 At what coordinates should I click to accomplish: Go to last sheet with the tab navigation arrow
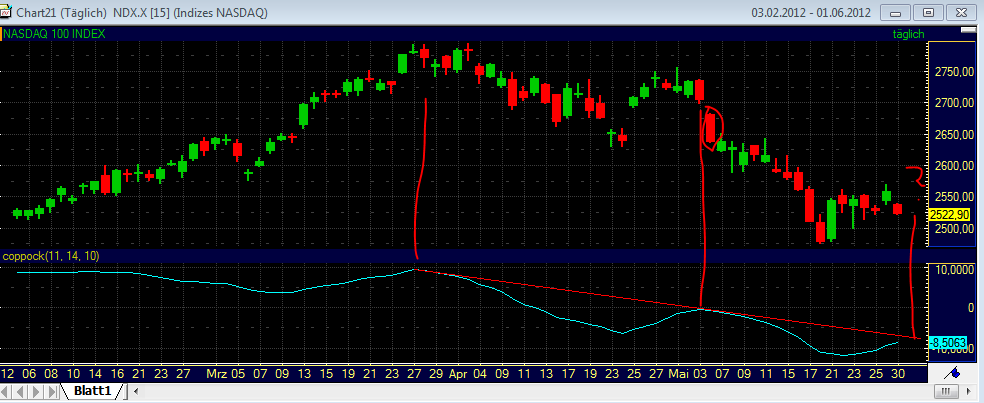[51, 392]
